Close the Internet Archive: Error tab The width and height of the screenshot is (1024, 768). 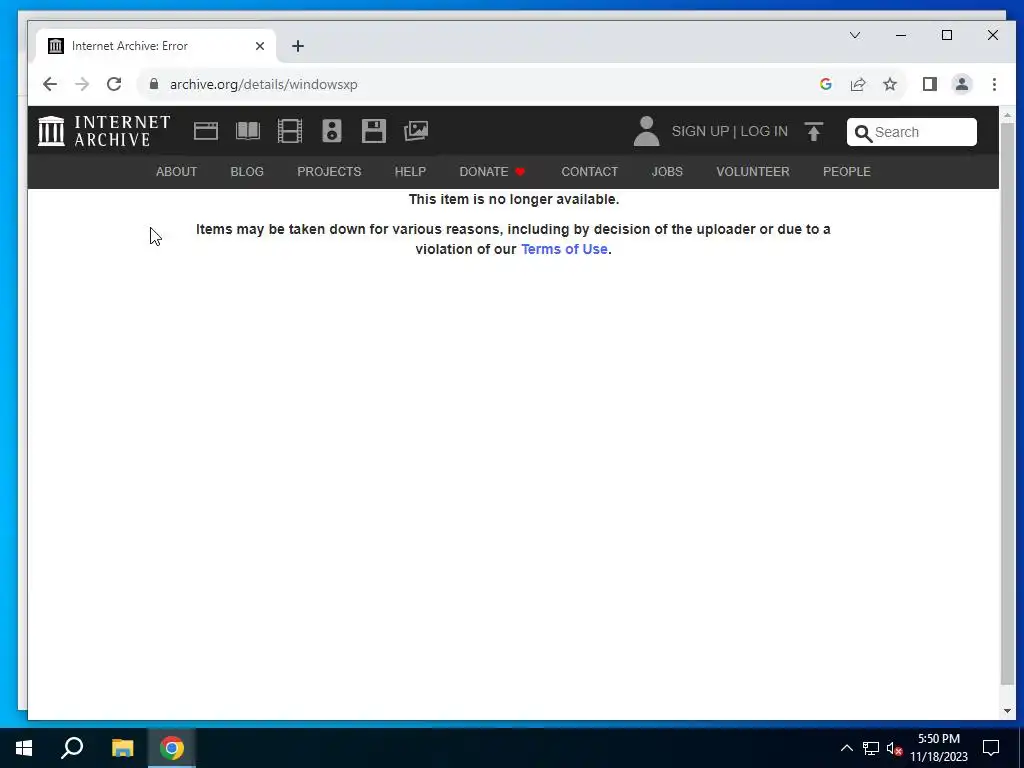[260, 46]
